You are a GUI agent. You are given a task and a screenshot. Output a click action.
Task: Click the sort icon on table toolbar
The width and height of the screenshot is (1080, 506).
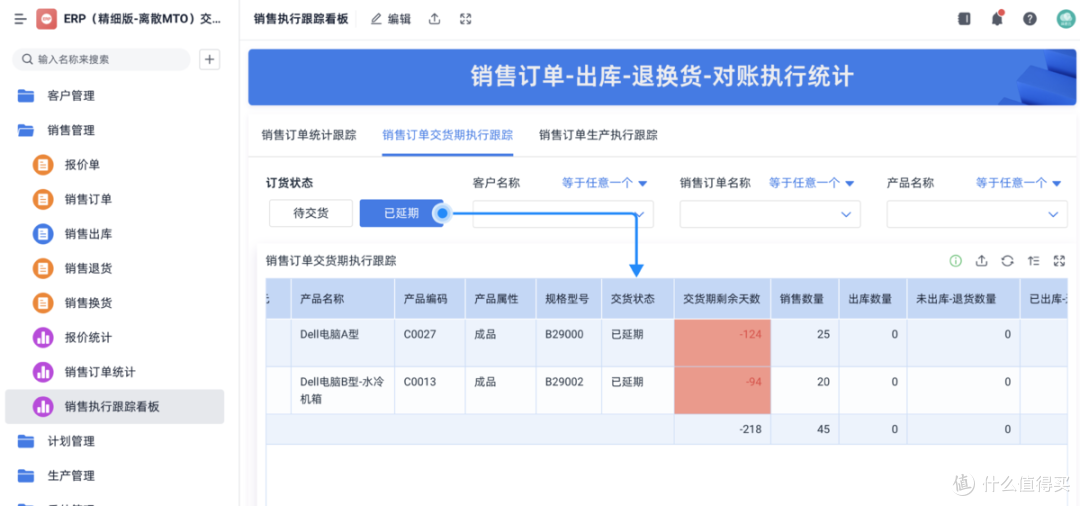tap(1033, 261)
